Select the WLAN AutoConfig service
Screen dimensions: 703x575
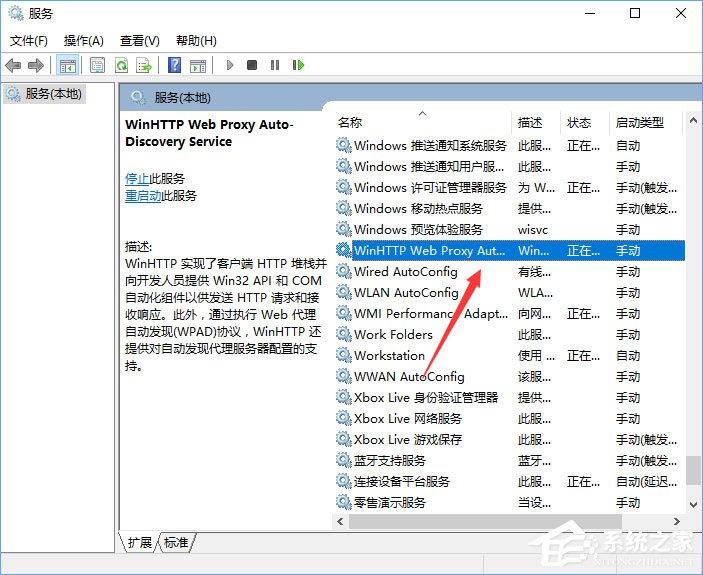click(x=510, y=293)
